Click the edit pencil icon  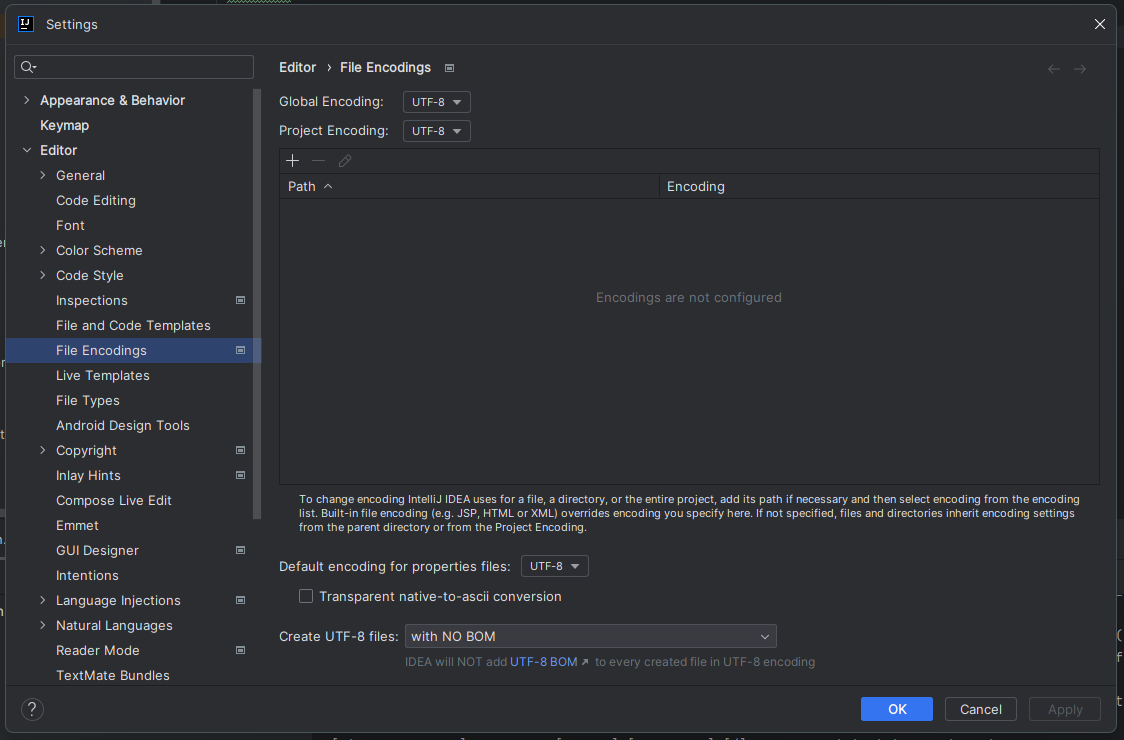(345, 161)
